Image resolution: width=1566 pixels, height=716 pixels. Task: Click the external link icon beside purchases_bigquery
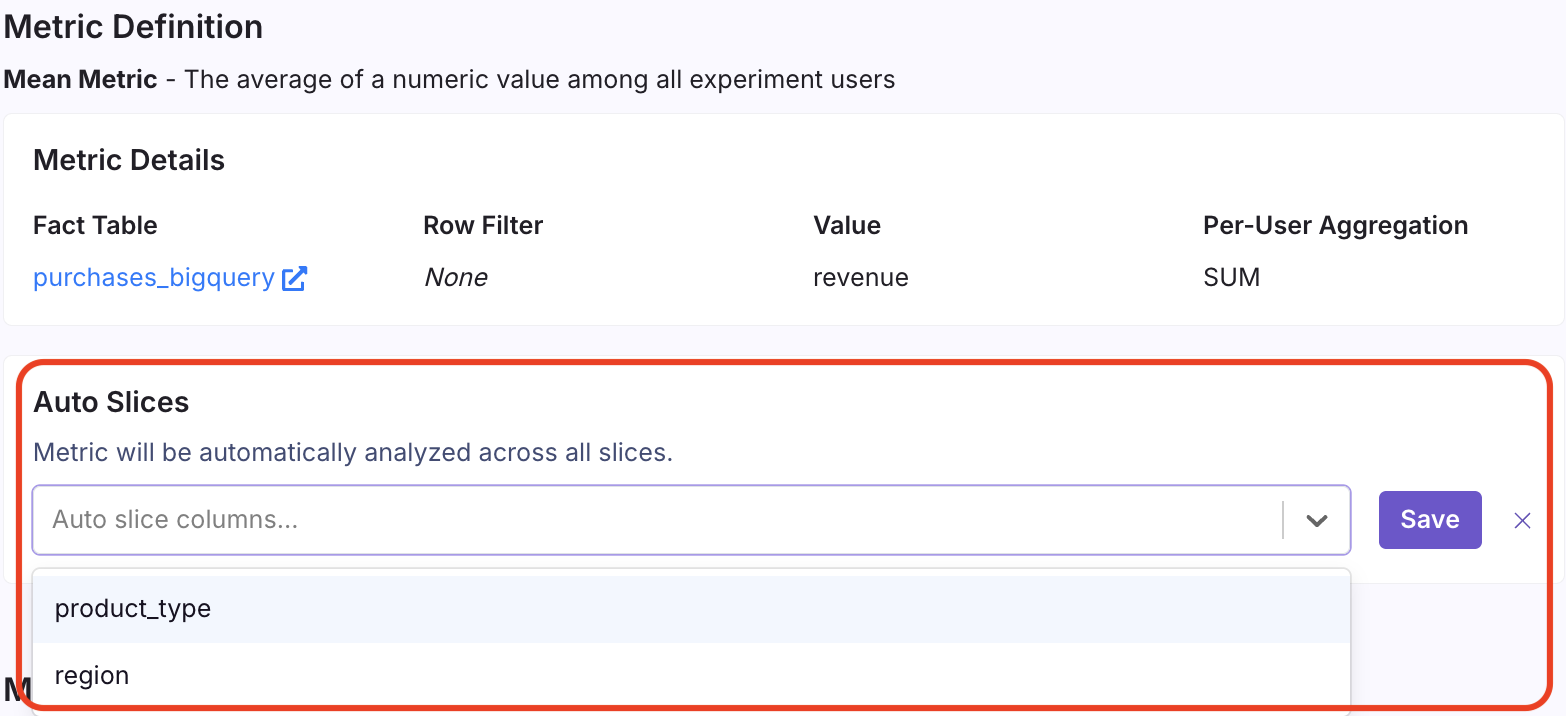tap(294, 279)
